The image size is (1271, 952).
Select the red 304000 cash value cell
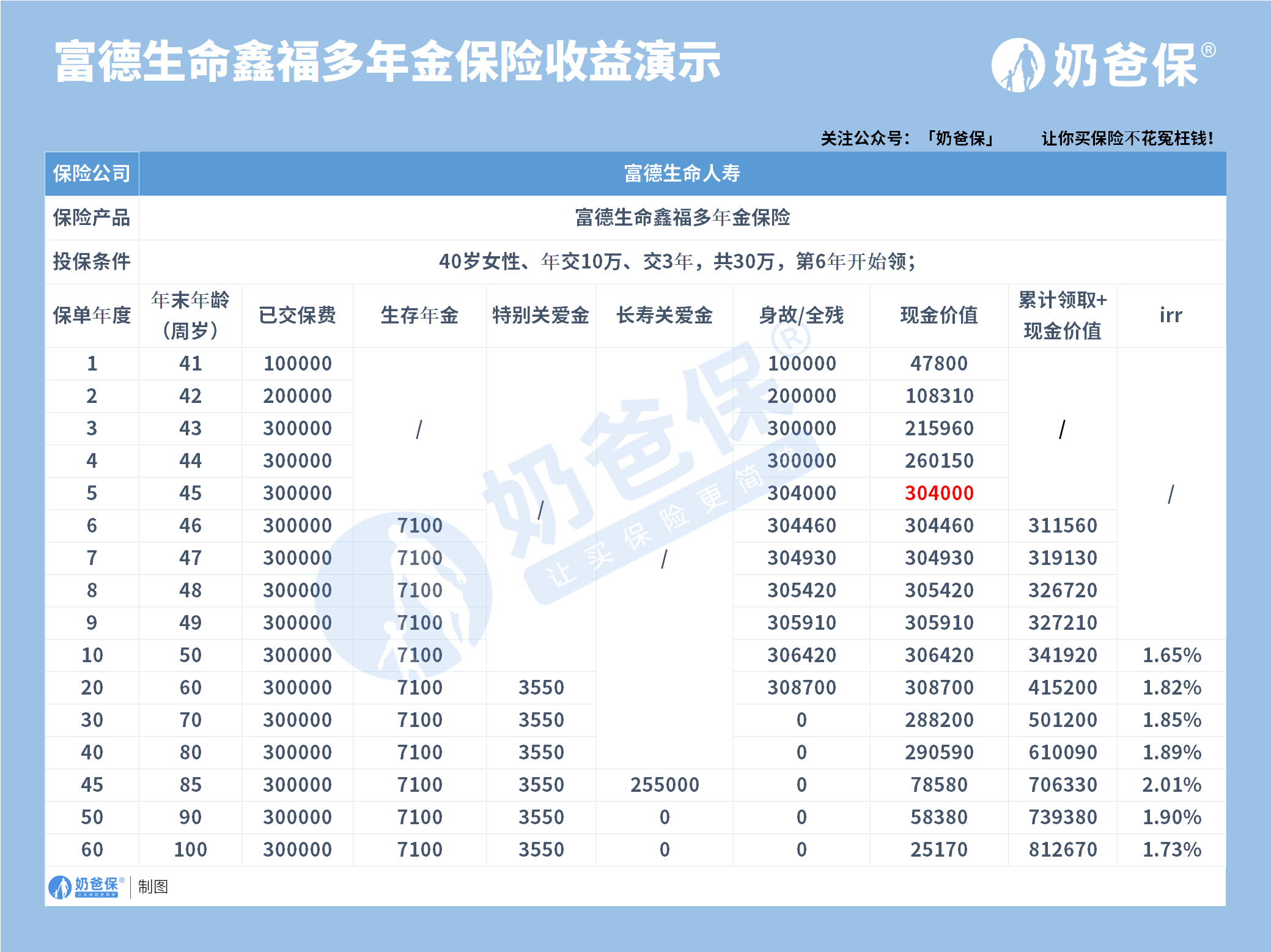(x=939, y=493)
